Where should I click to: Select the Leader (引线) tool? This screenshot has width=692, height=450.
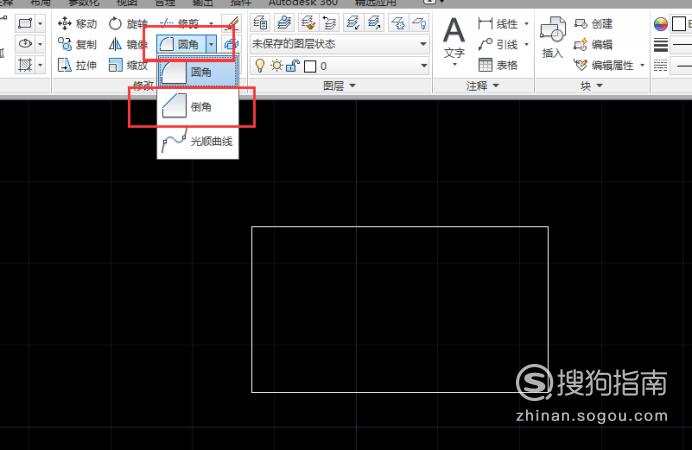tap(498, 44)
